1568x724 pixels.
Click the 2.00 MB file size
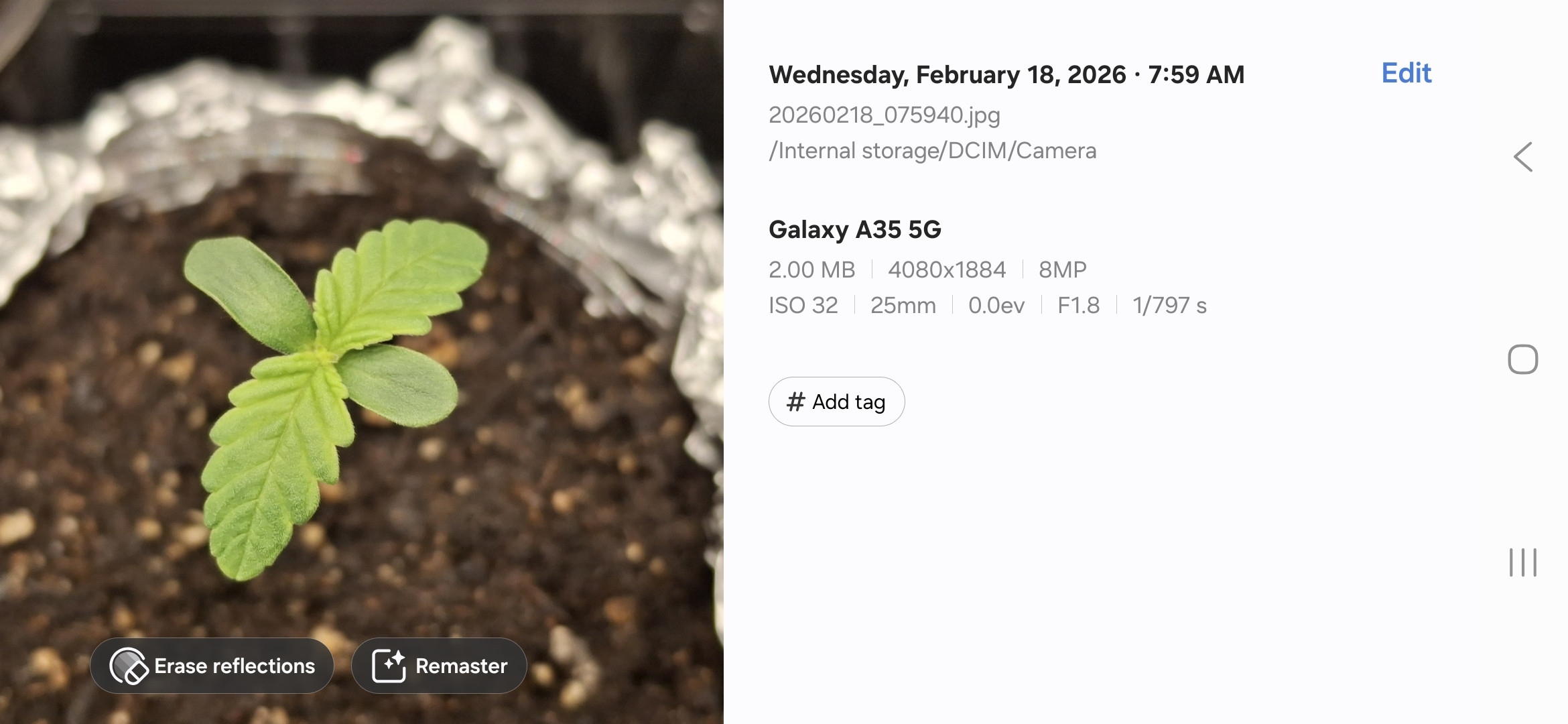811,269
